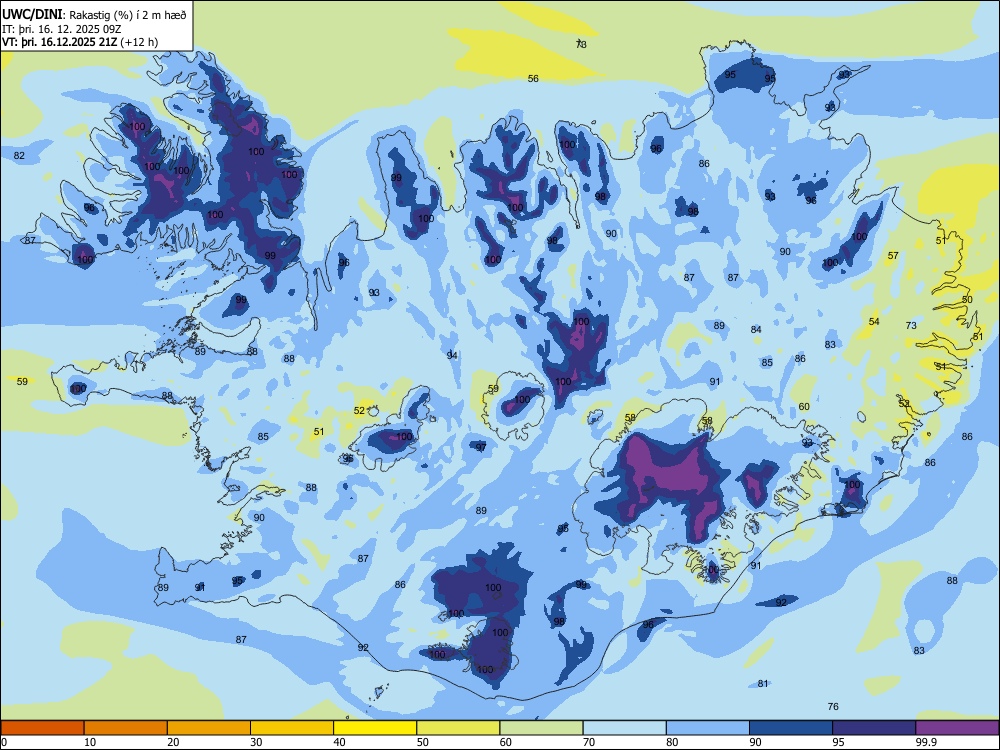This screenshot has height=750, width=1000.
Task: Select the indigo 95–99.9 legend swatch
Action: pos(874,728)
